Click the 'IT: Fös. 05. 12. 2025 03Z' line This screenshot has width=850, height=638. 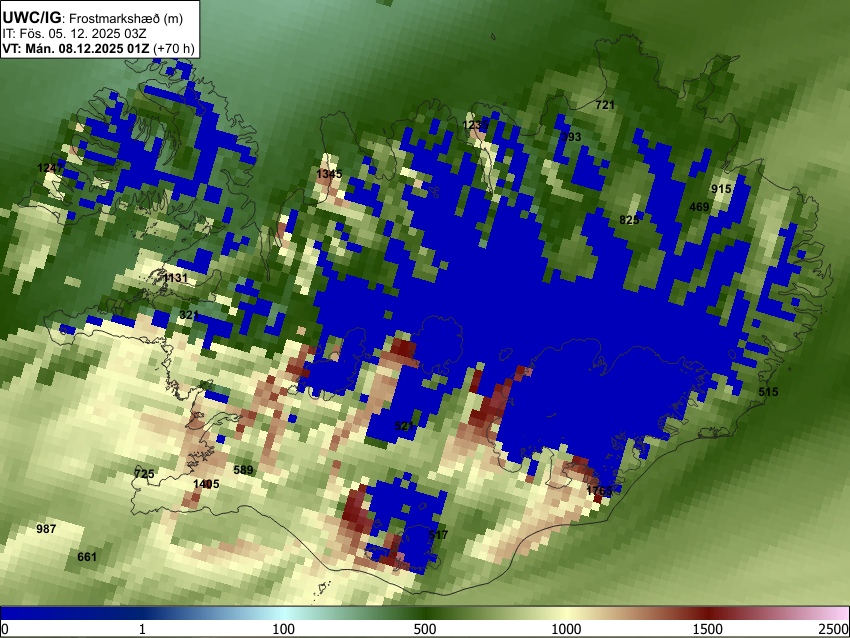coord(74,34)
